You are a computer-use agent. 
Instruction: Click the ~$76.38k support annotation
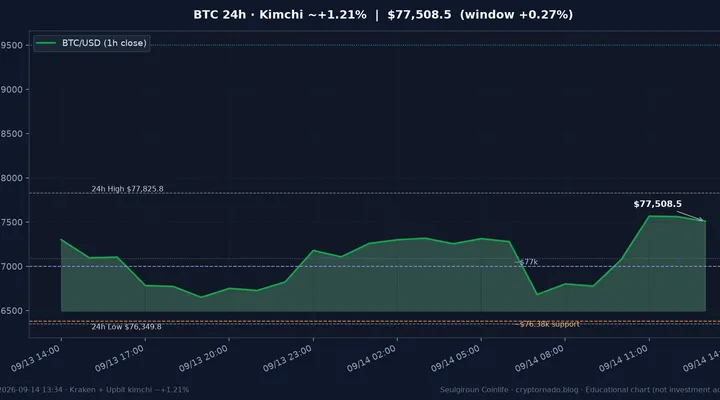tap(547, 324)
